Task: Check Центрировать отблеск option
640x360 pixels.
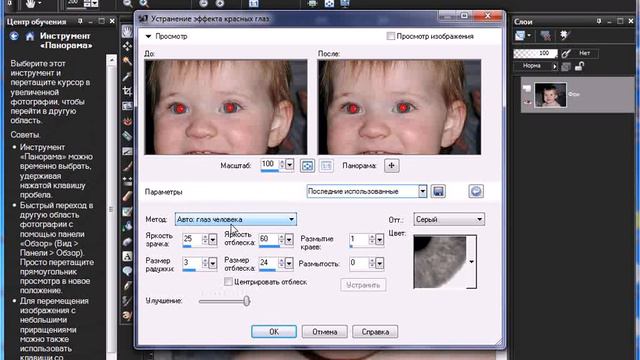Action: [x=228, y=282]
